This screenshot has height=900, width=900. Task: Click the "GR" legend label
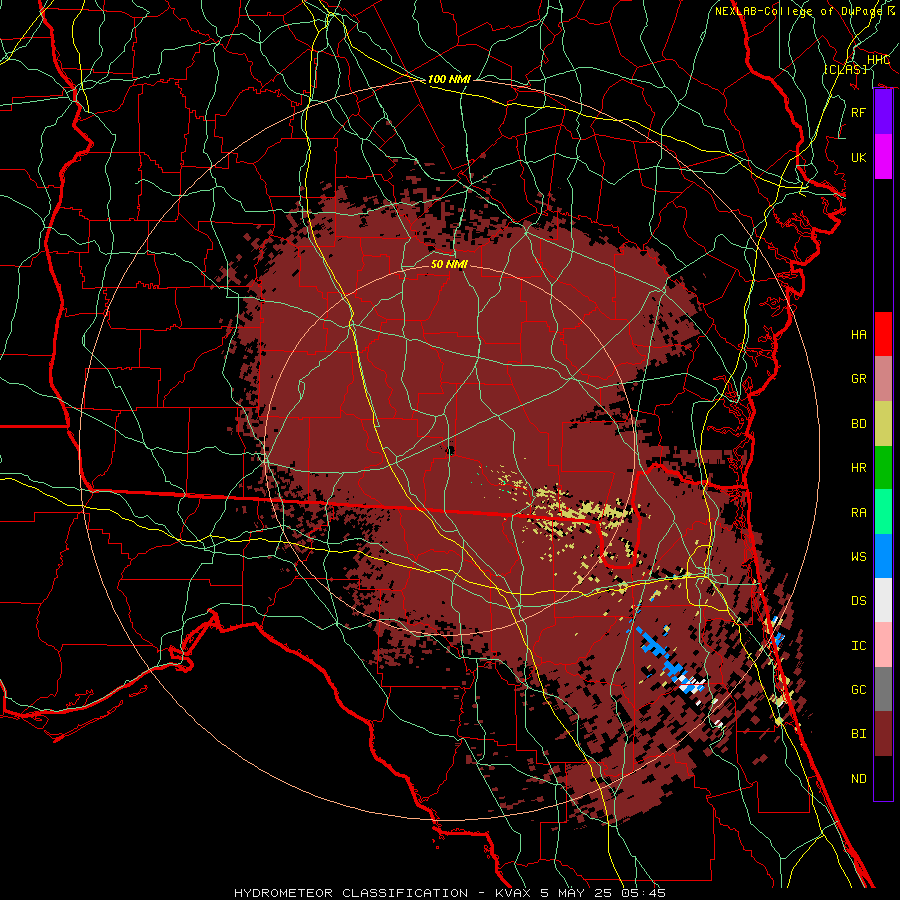pos(859,379)
